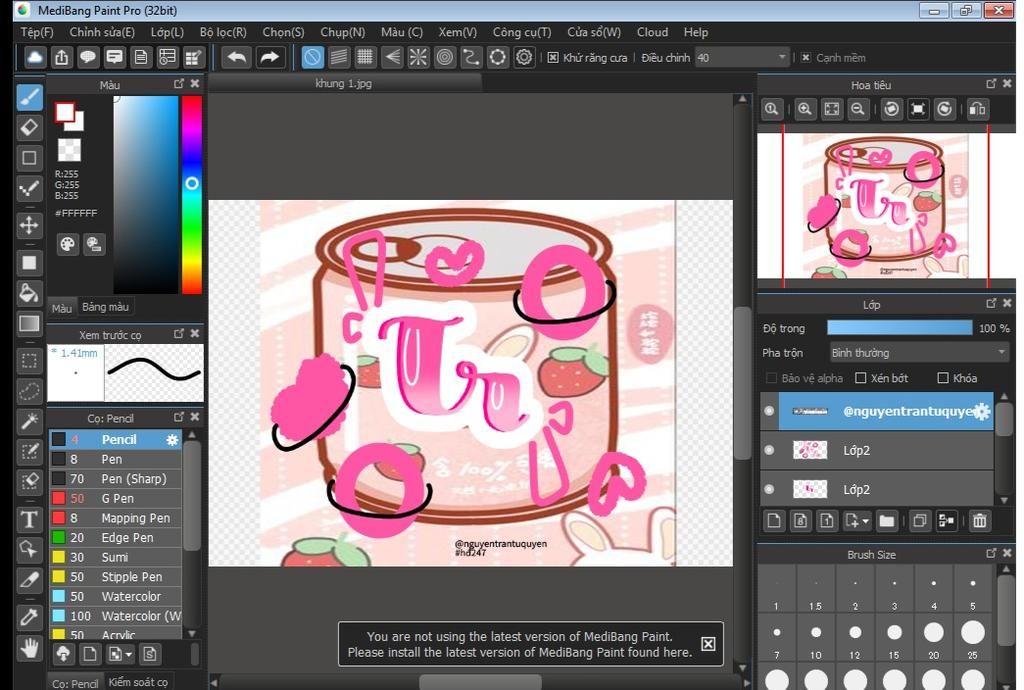This screenshot has width=1024, height=690.
Task: Enable the radial snap guide
Action: (418, 57)
